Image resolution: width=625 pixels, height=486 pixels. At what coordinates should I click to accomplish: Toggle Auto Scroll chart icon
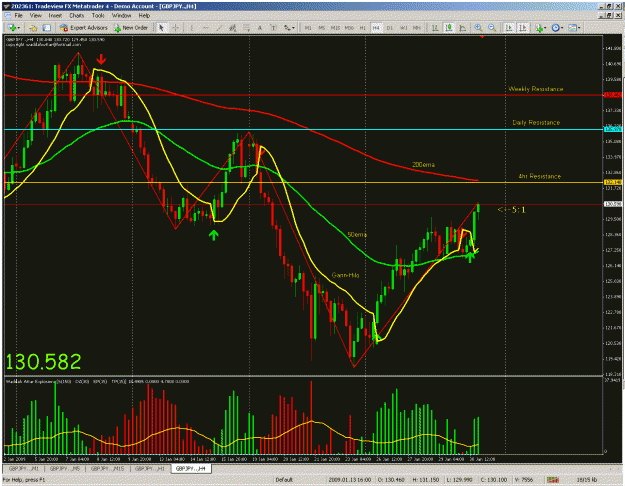[509, 28]
